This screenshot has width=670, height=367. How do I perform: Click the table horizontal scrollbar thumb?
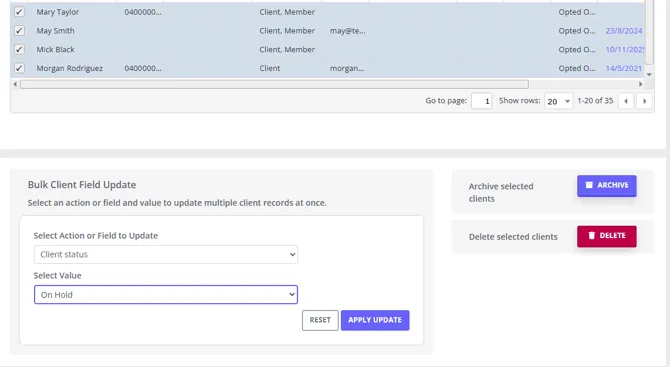[x=274, y=84]
